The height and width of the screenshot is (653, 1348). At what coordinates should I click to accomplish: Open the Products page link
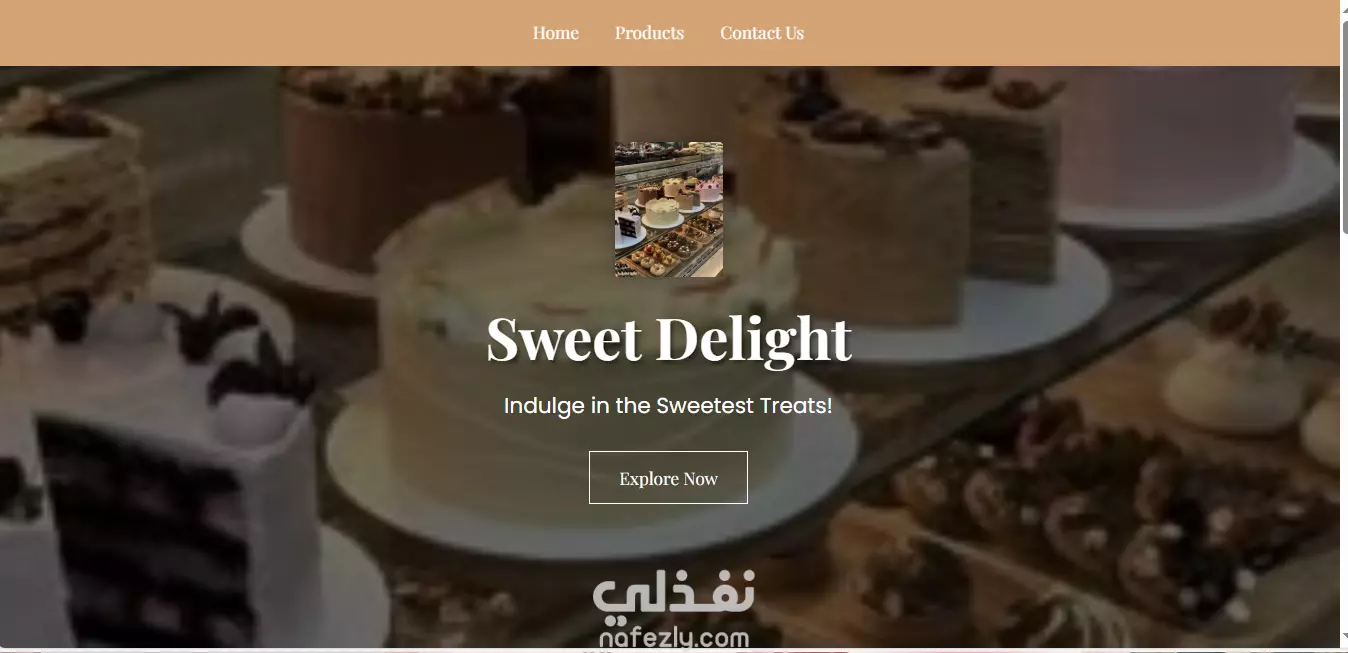[x=649, y=33]
